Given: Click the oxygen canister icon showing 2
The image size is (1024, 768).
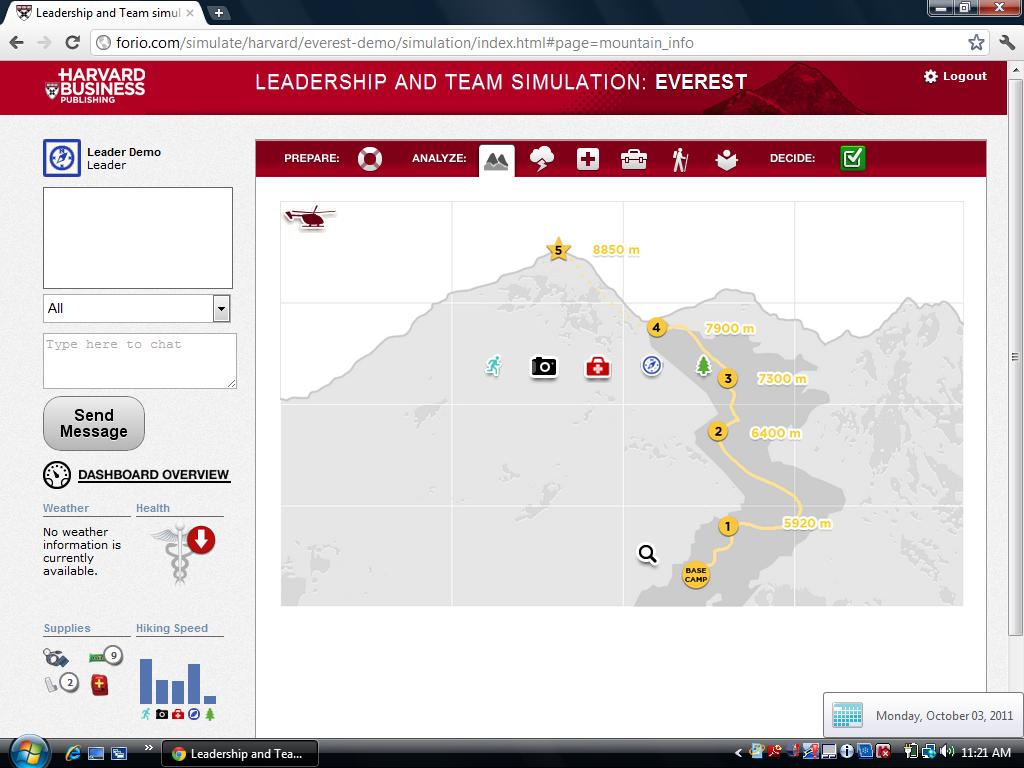Looking at the screenshot, I should (61, 684).
